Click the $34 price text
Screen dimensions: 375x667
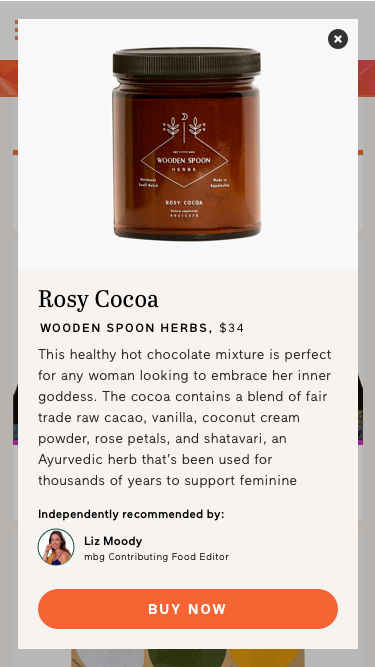[x=232, y=328]
